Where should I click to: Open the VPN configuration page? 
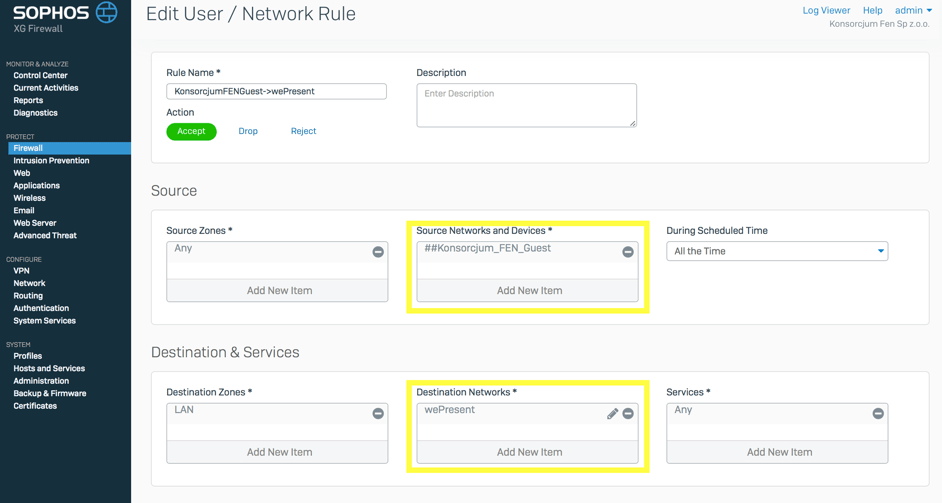click(x=21, y=270)
